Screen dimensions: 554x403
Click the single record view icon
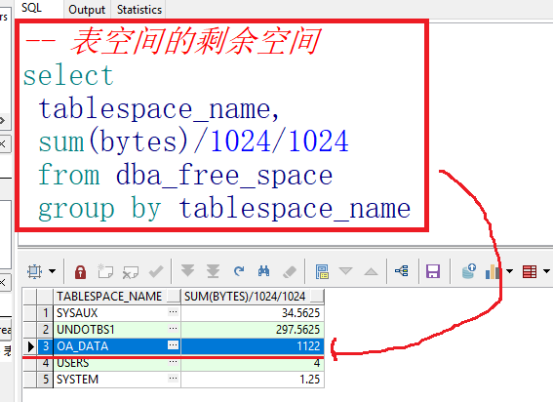pyautogui.click(x=322, y=272)
